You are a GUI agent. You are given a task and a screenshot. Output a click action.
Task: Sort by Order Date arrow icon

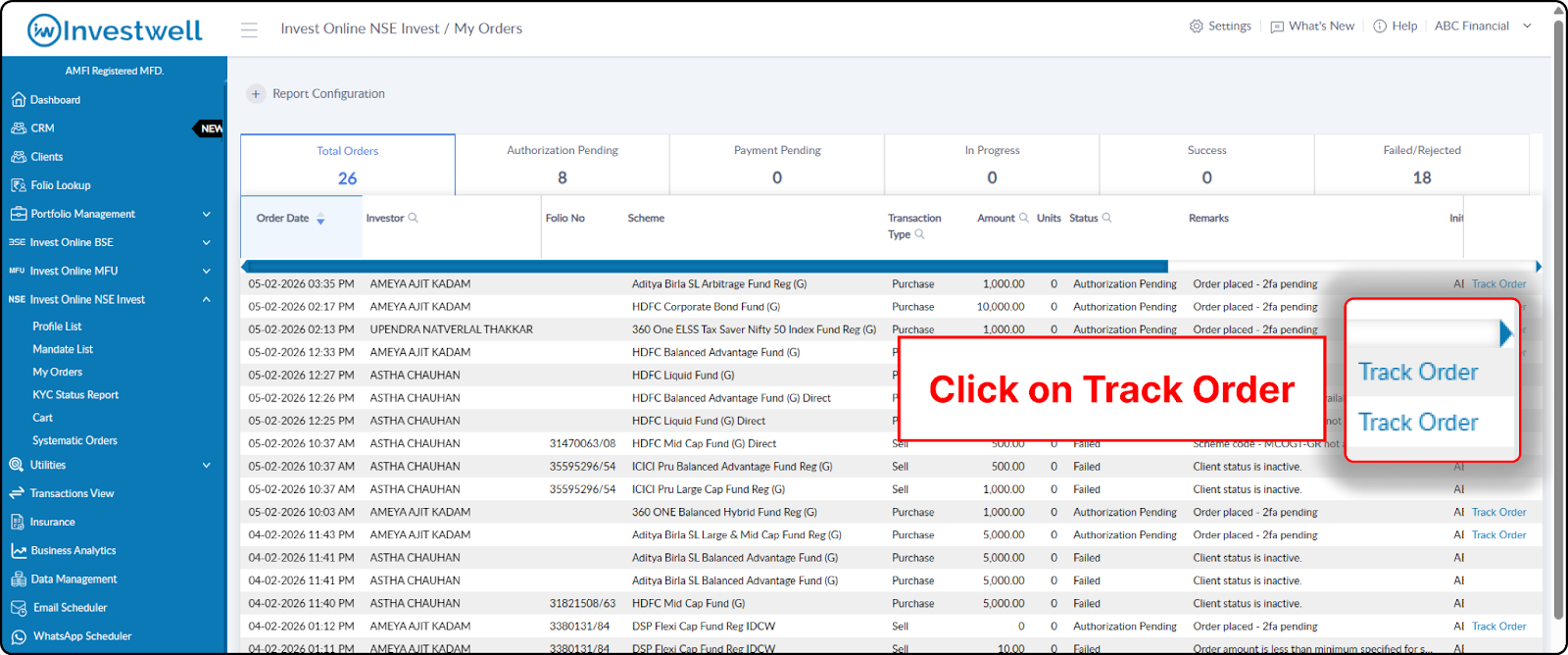coord(320,219)
